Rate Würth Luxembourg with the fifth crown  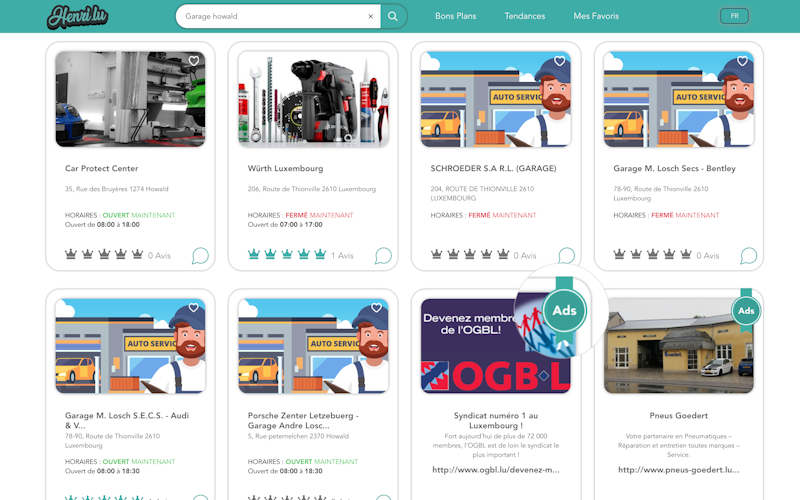click(x=320, y=255)
